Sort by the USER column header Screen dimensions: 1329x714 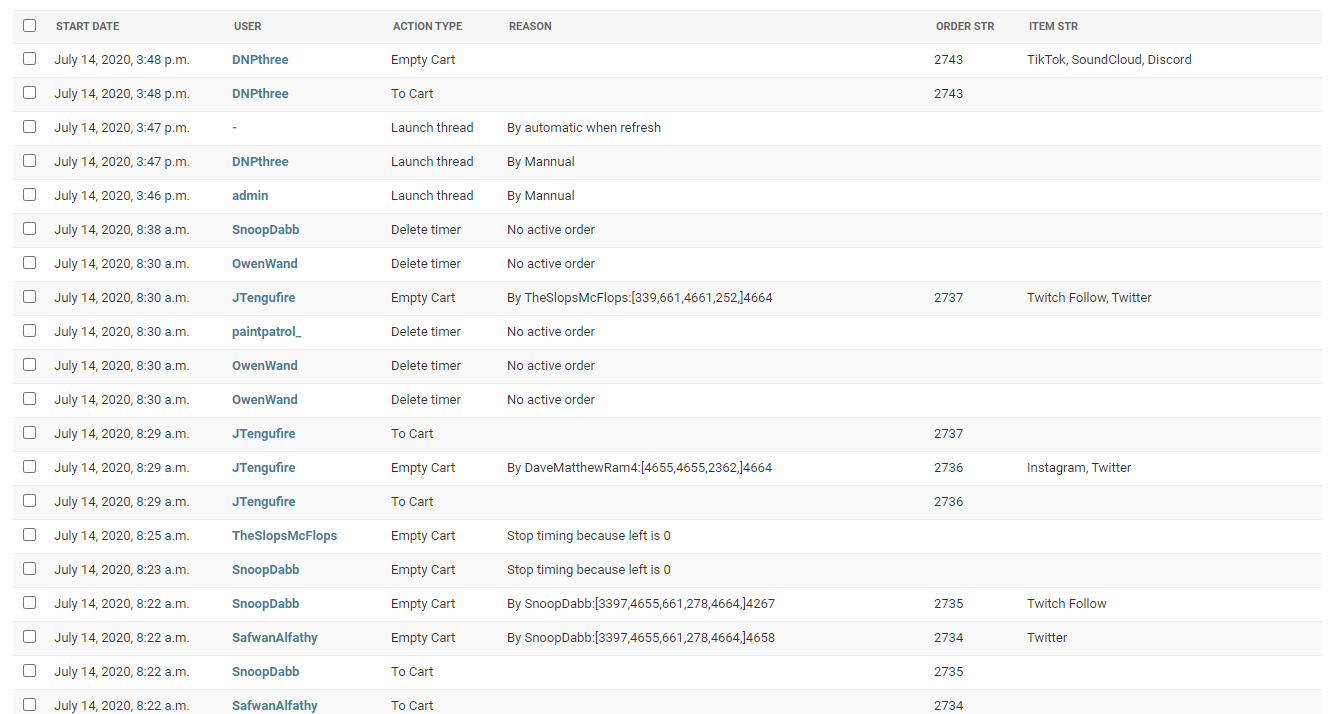coord(247,26)
